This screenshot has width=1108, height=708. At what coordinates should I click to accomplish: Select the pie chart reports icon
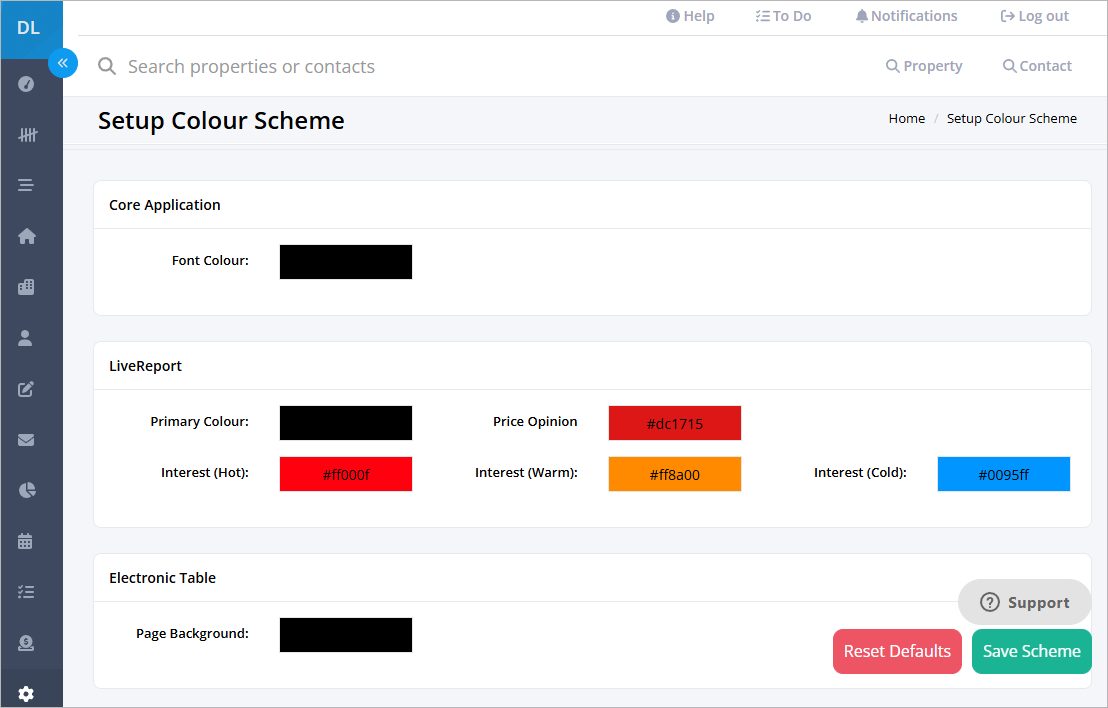click(x=26, y=491)
